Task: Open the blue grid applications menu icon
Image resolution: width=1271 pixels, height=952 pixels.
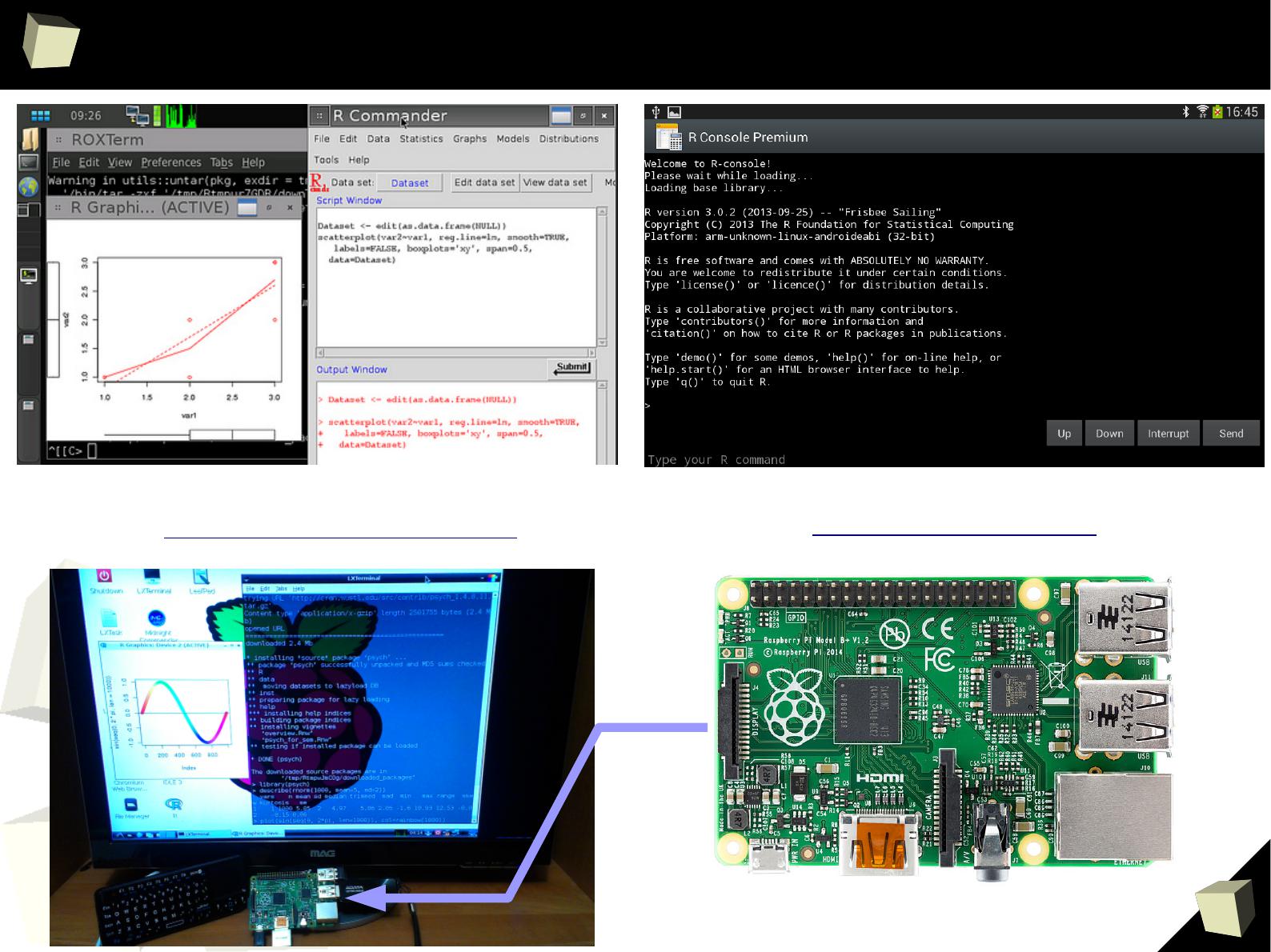Action: pos(40,116)
